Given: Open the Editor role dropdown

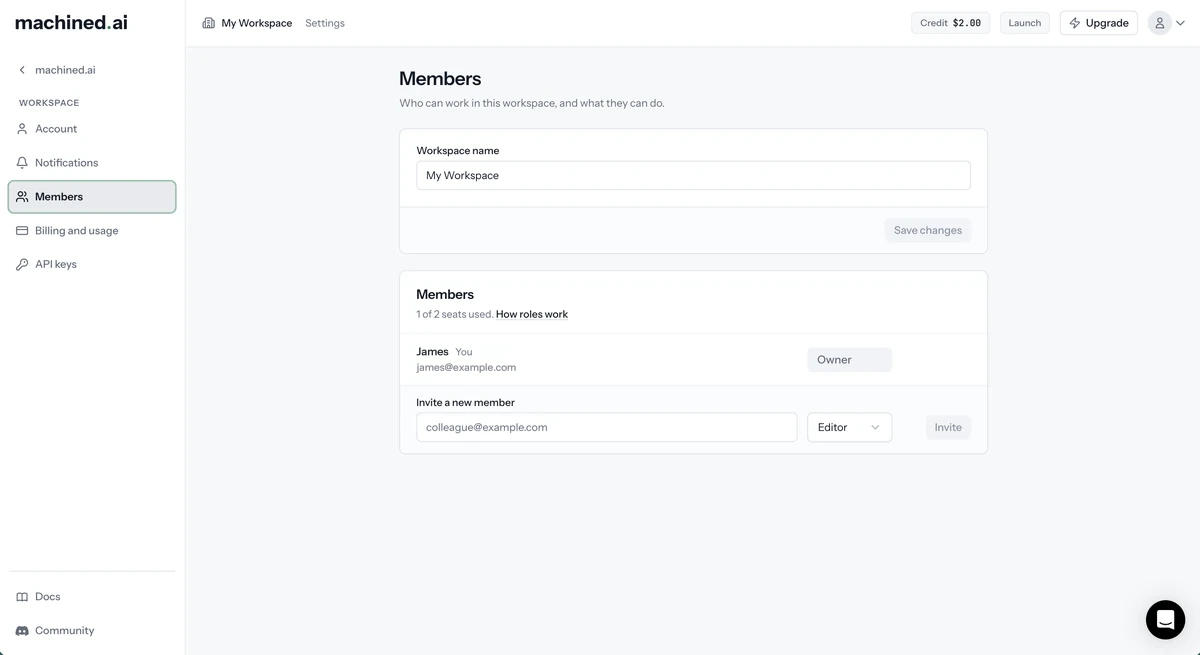Looking at the screenshot, I should click(849, 427).
